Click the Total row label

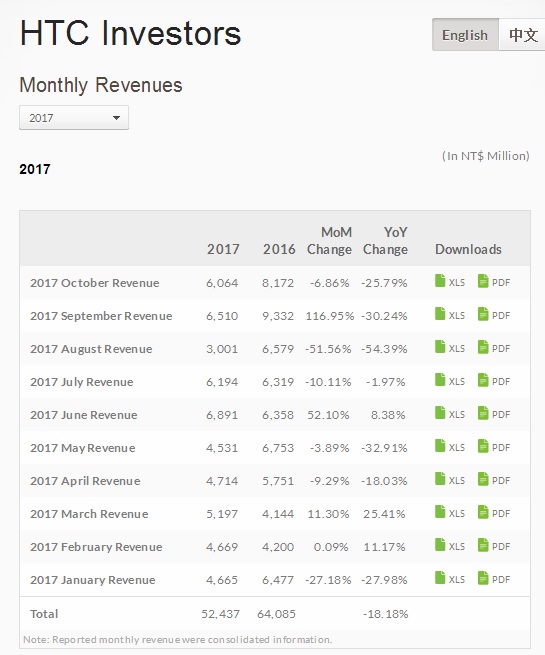pyautogui.click(x=44, y=614)
